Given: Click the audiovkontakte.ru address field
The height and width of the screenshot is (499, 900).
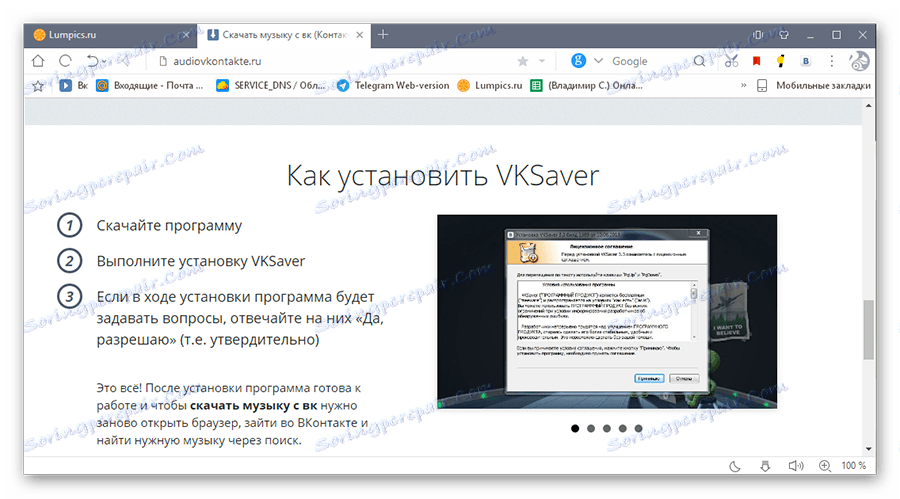Looking at the screenshot, I should point(333,61).
